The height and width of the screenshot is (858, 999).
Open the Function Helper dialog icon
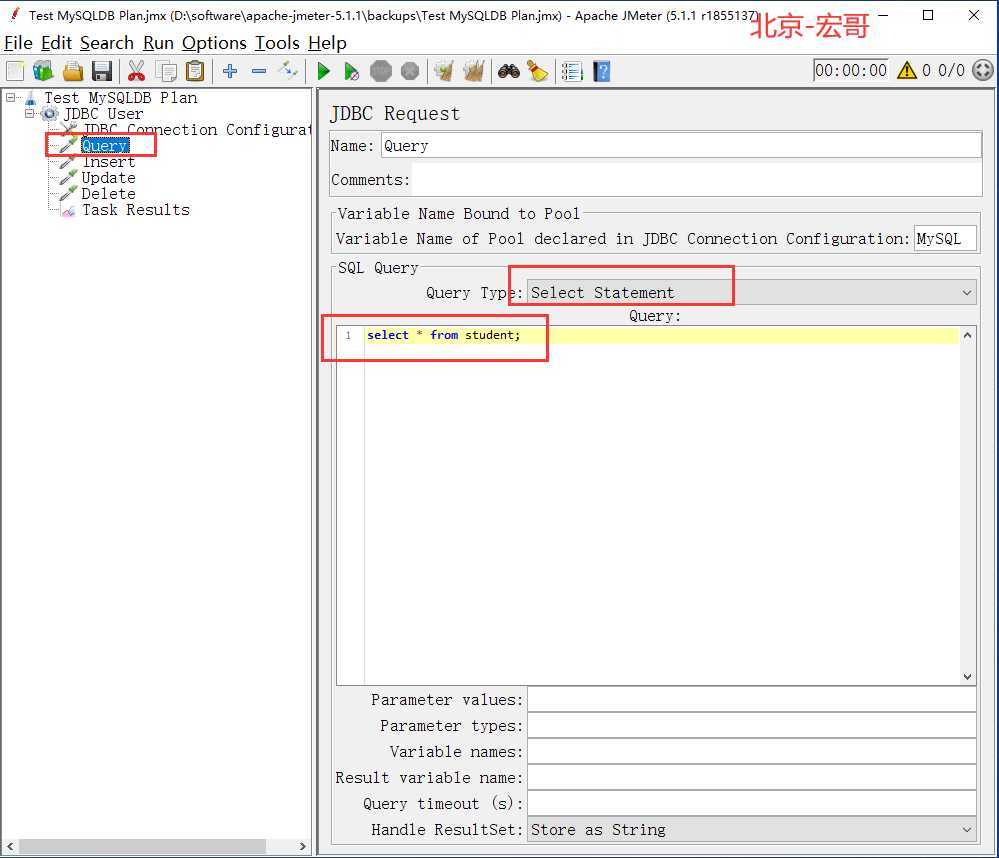pyautogui.click(x=572, y=71)
